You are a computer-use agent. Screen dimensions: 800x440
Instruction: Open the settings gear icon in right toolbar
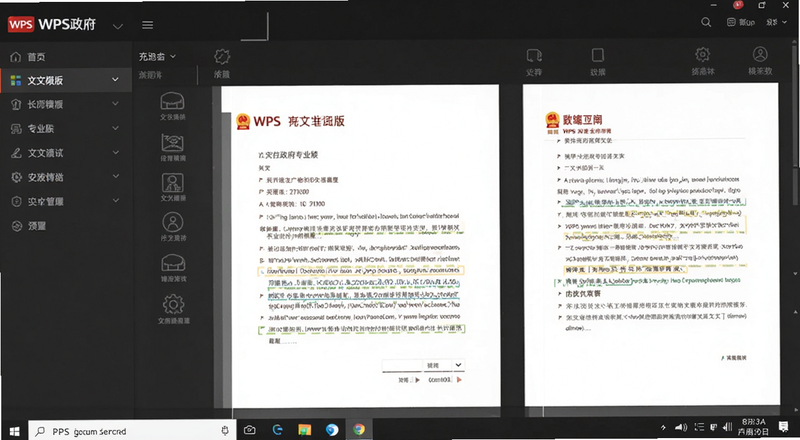pyautogui.click(x=703, y=55)
